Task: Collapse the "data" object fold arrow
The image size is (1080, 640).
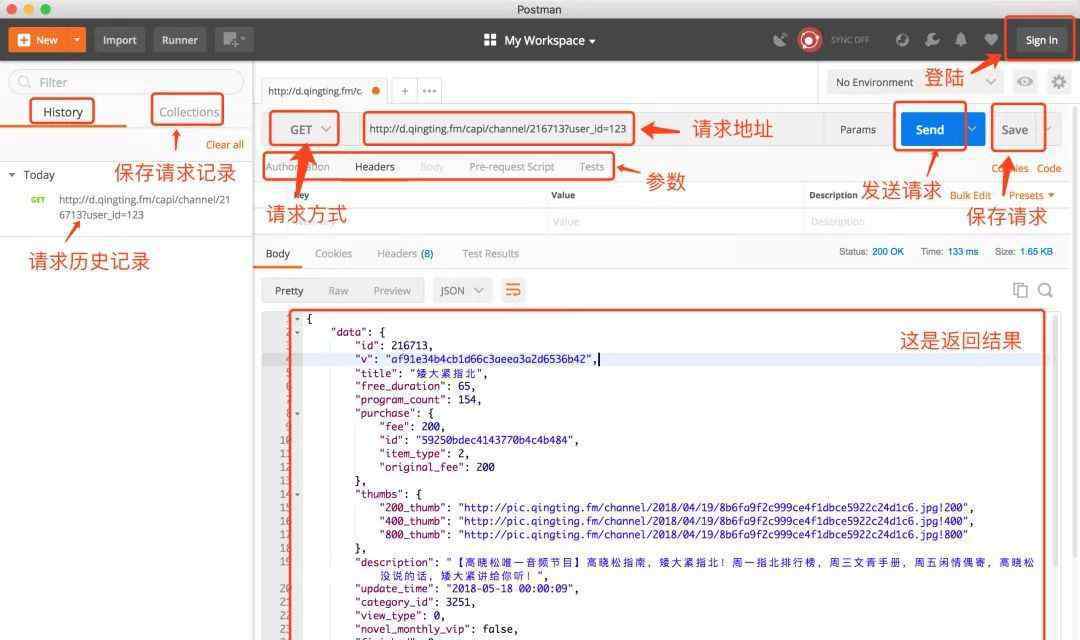Action: (x=298, y=332)
